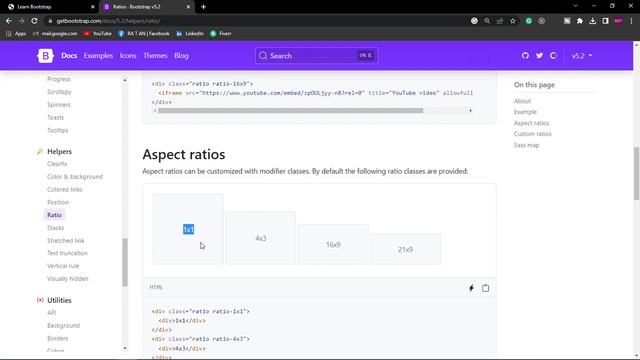
Task: Open YouTube bookmark
Action: [98, 33]
